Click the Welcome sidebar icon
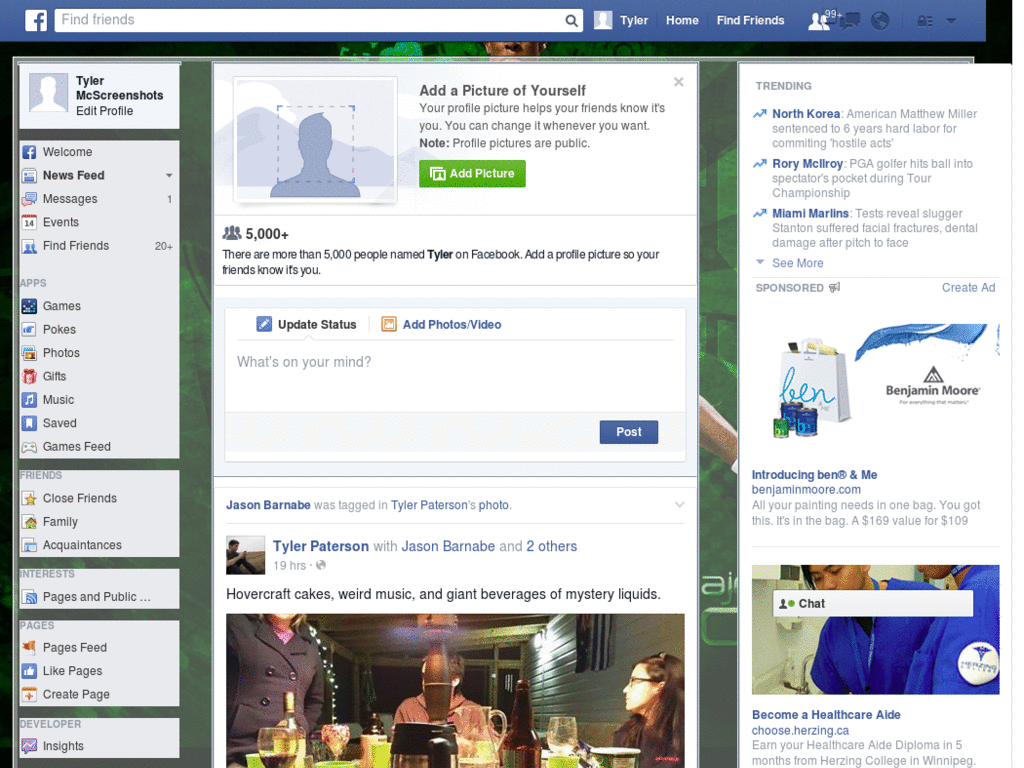Image resolution: width=1024 pixels, height=768 pixels. [29, 152]
